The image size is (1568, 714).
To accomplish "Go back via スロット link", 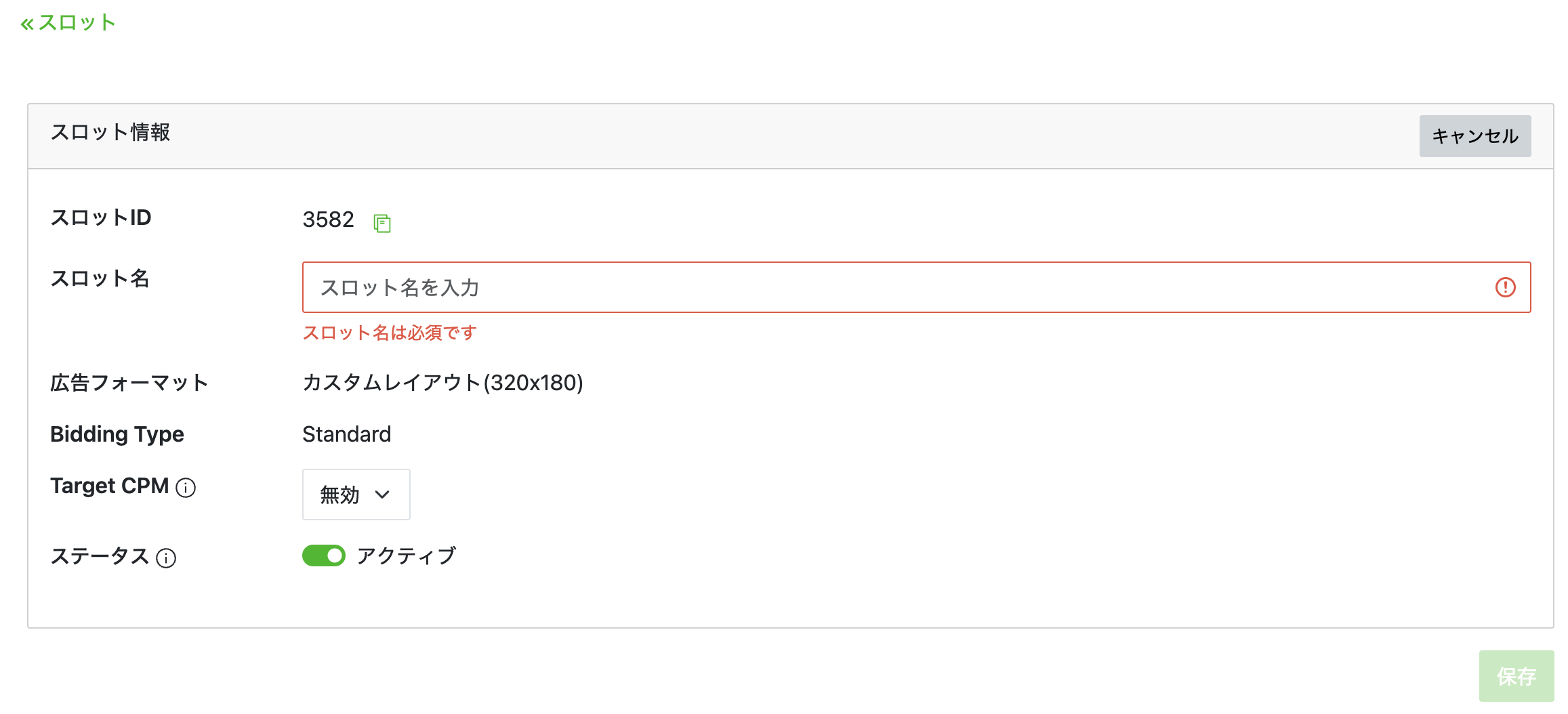I will click(68, 22).
